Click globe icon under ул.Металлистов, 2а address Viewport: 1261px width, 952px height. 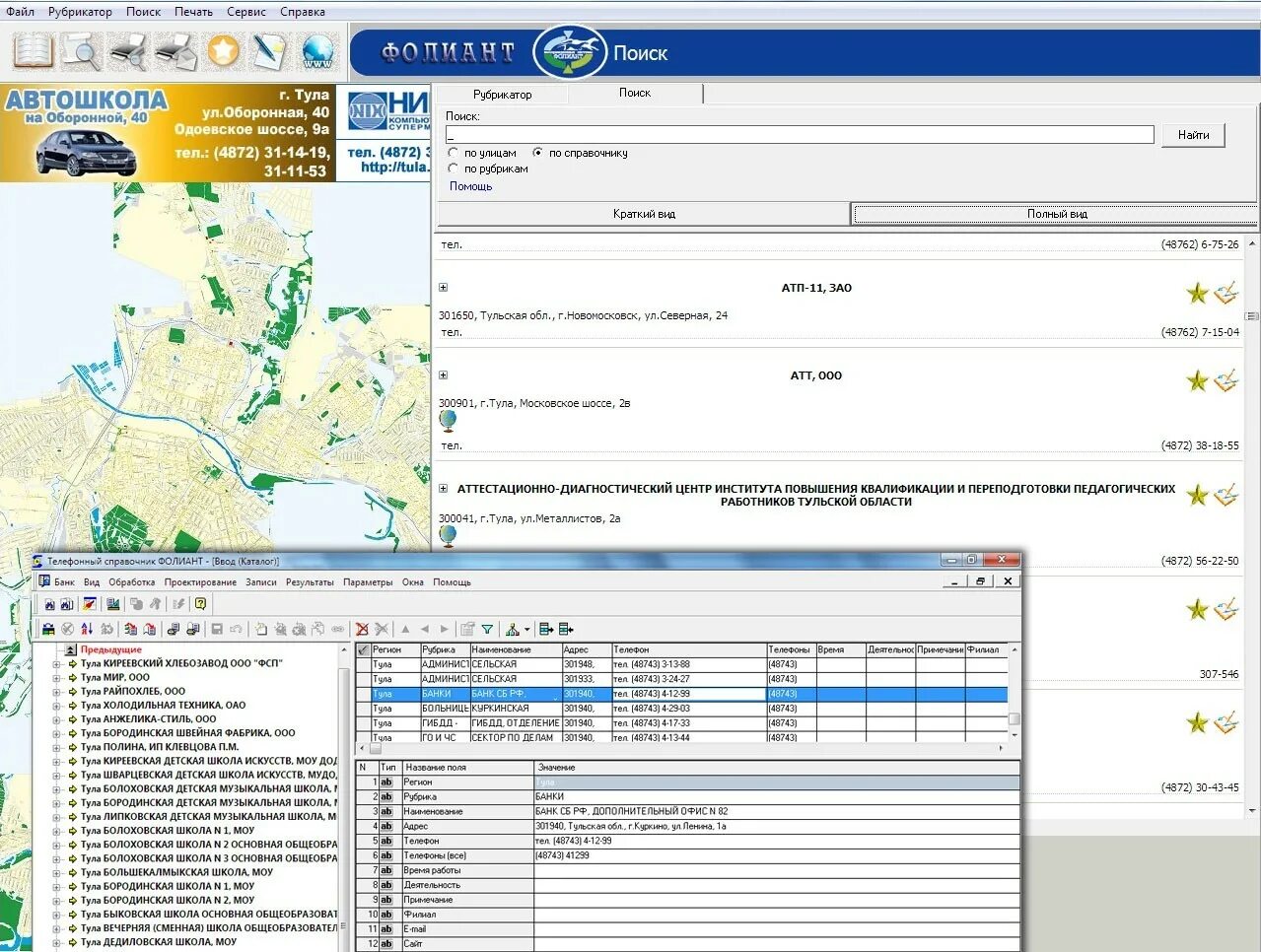coord(448,536)
